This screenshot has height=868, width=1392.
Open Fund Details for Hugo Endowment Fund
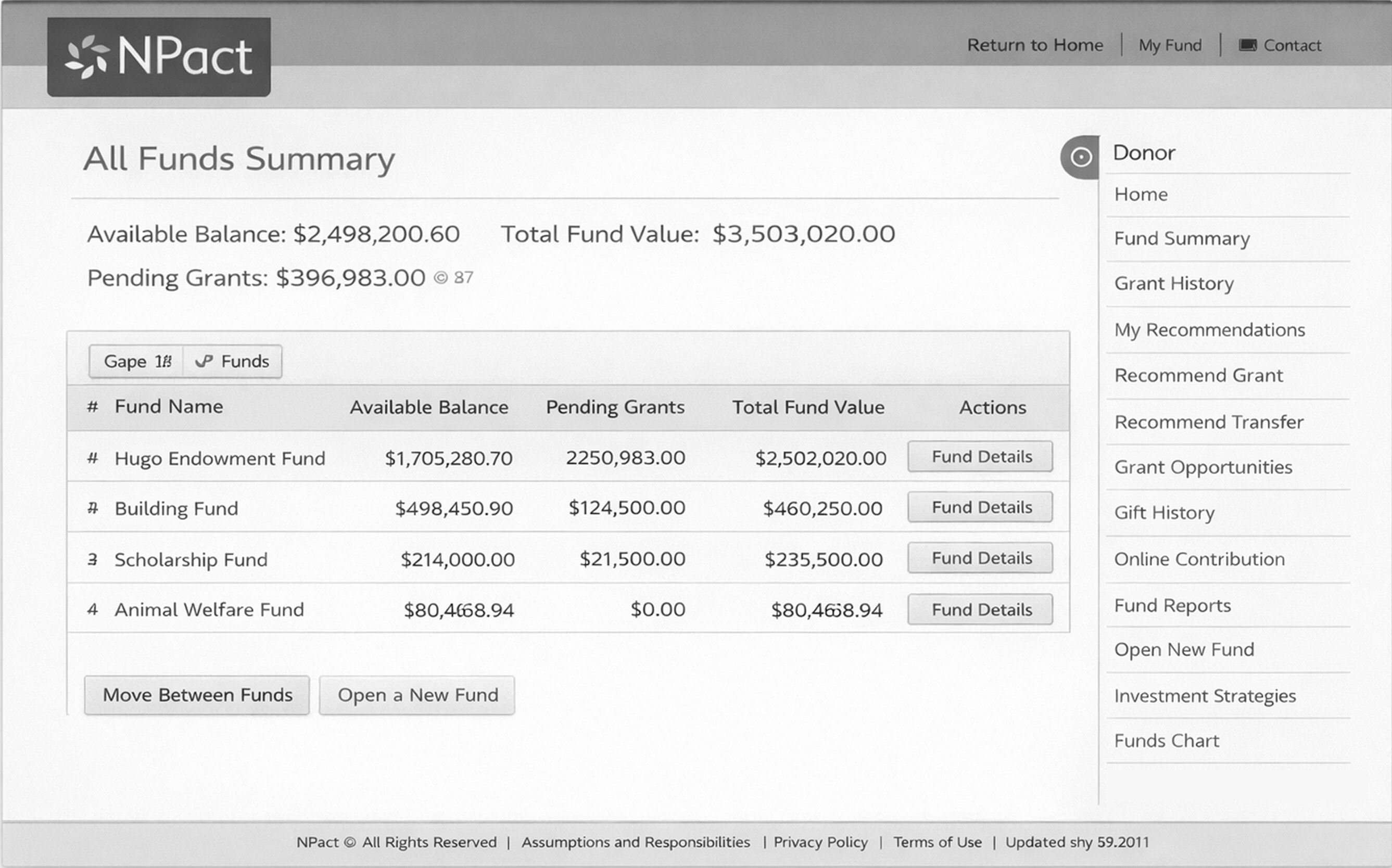980,457
